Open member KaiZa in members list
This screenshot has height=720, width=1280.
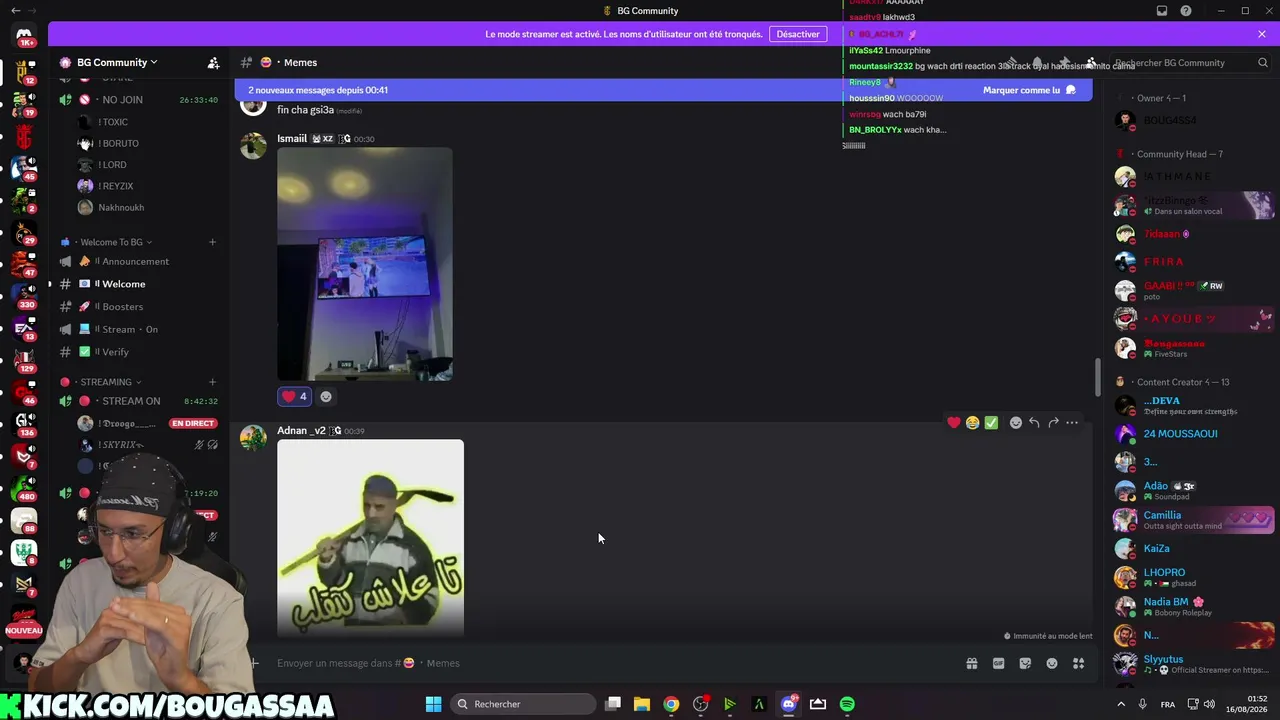[1194, 549]
